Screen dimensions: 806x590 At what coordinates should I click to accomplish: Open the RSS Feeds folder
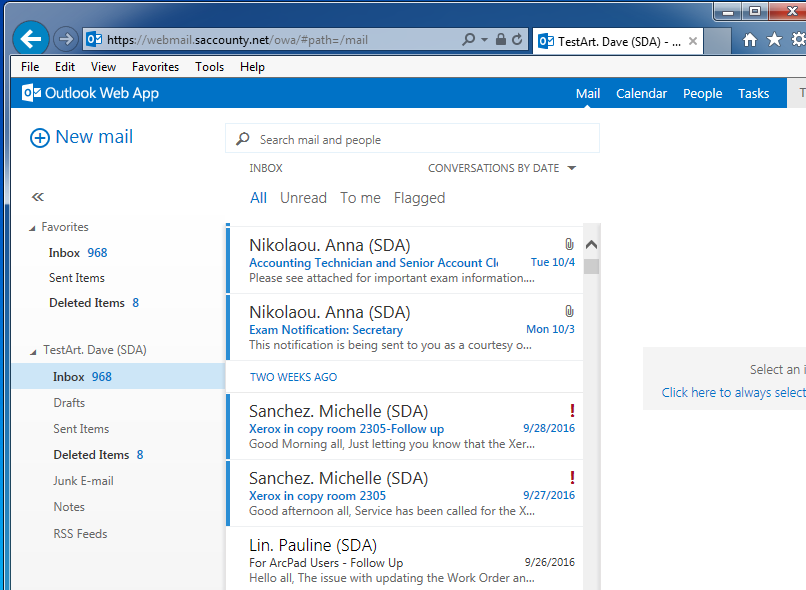(x=80, y=533)
